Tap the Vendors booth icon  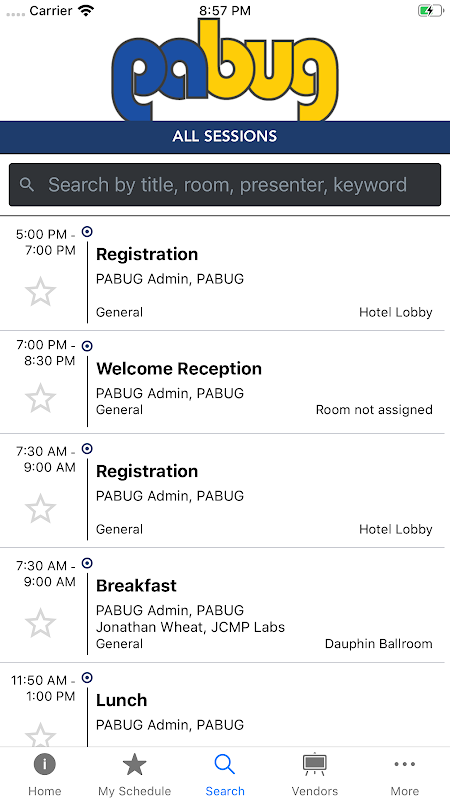pyautogui.click(x=315, y=764)
